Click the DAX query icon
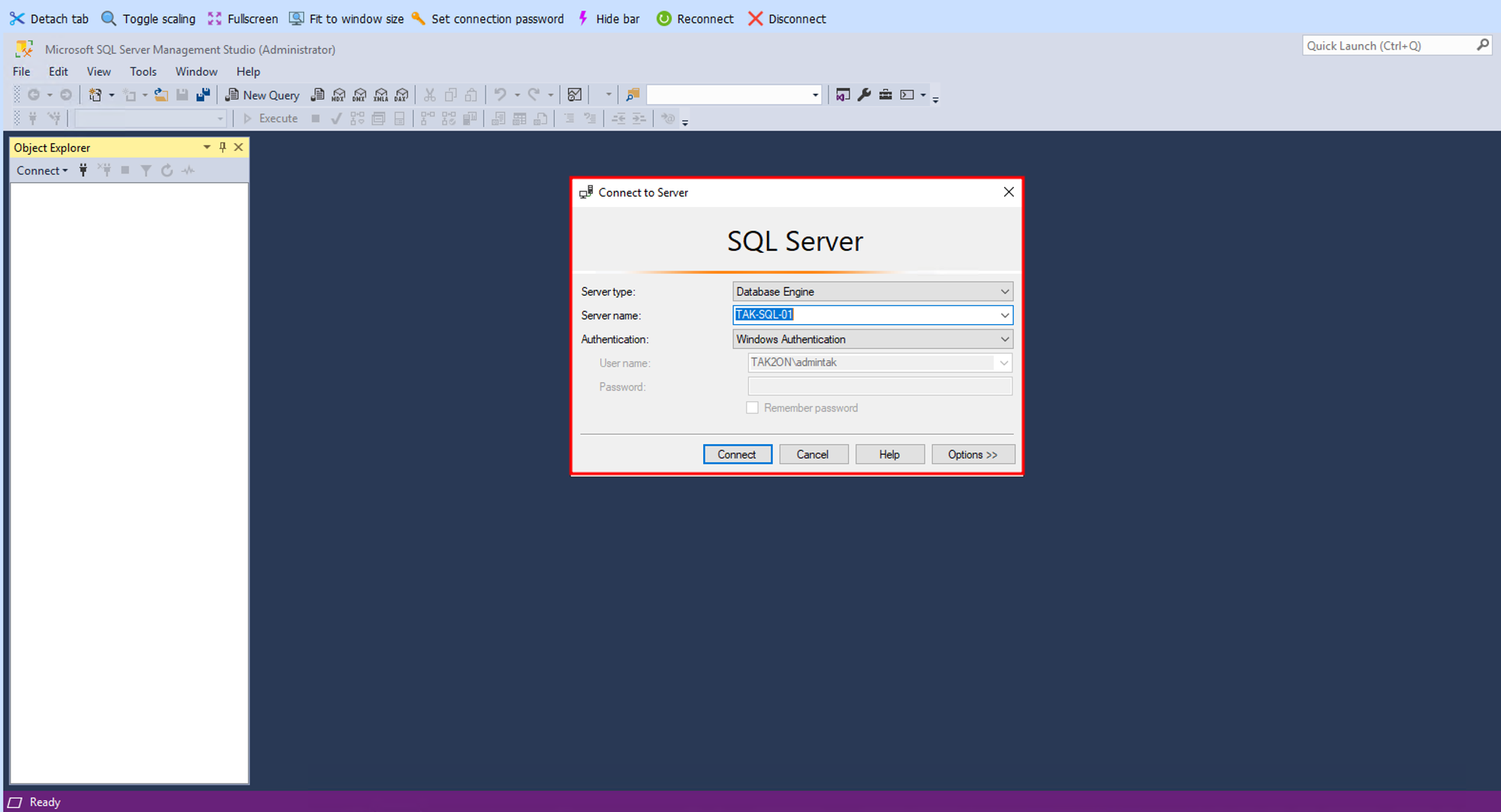 pyautogui.click(x=402, y=95)
